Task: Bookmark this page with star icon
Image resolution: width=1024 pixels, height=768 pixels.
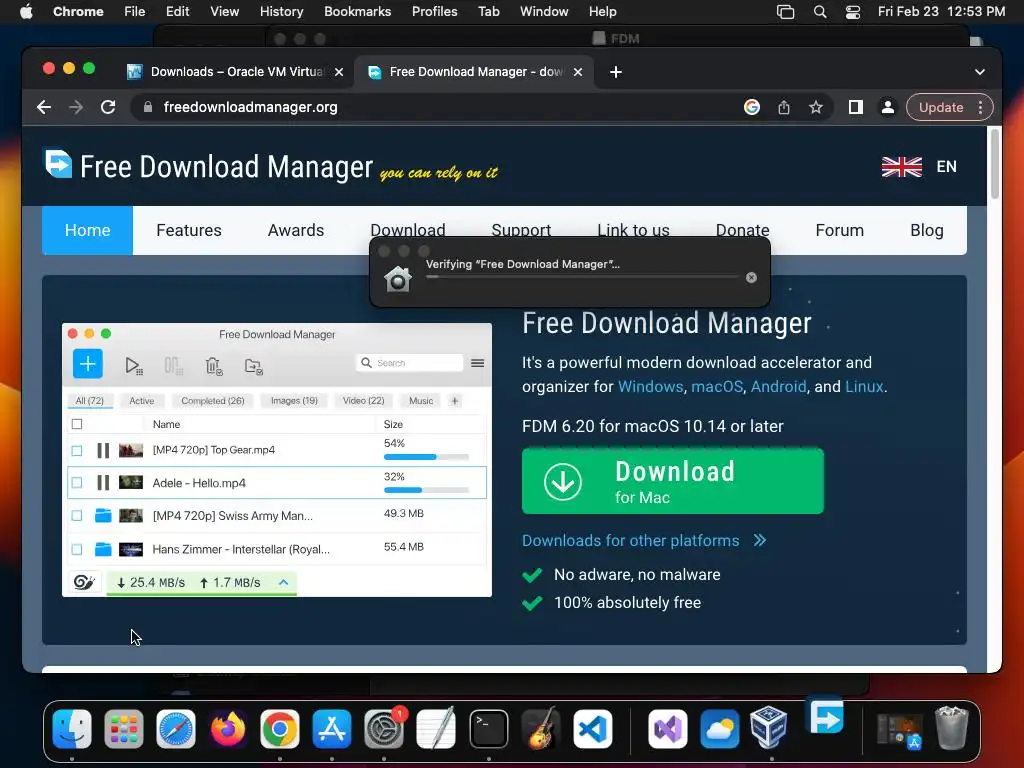Action: pos(816,107)
